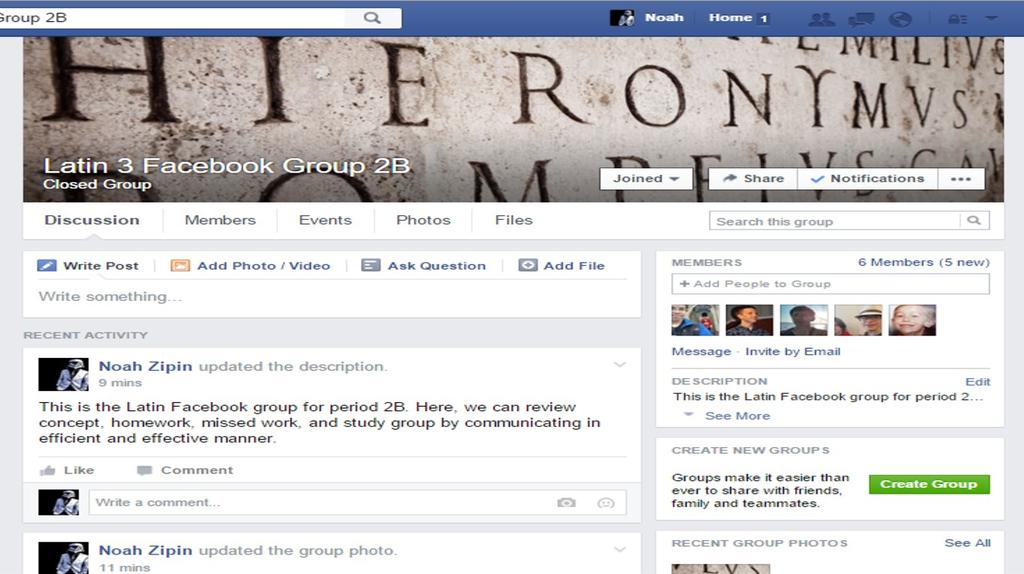
Task: Click Noah's avatar on group photo post
Action: [63, 558]
